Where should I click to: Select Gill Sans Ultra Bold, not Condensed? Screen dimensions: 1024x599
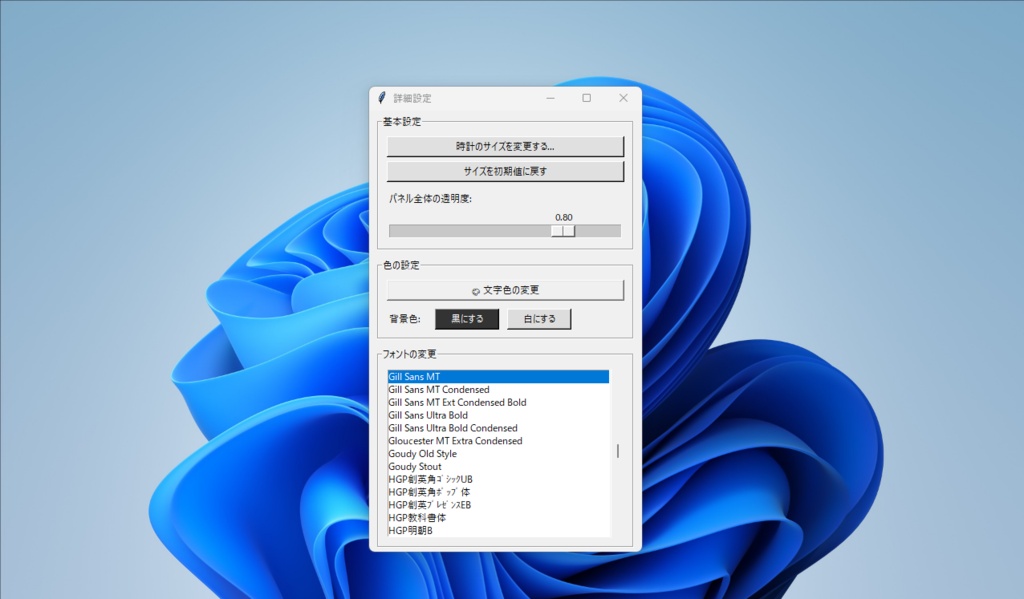[498, 415]
